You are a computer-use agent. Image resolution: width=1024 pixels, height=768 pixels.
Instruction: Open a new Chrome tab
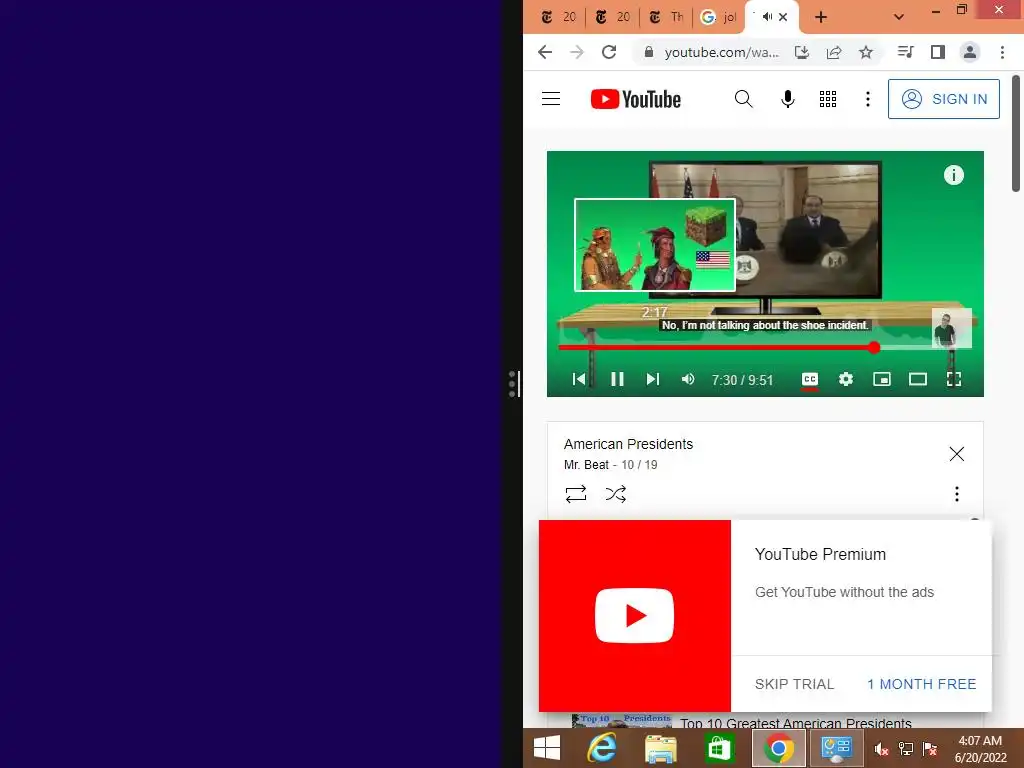pyautogui.click(x=821, y=18)
